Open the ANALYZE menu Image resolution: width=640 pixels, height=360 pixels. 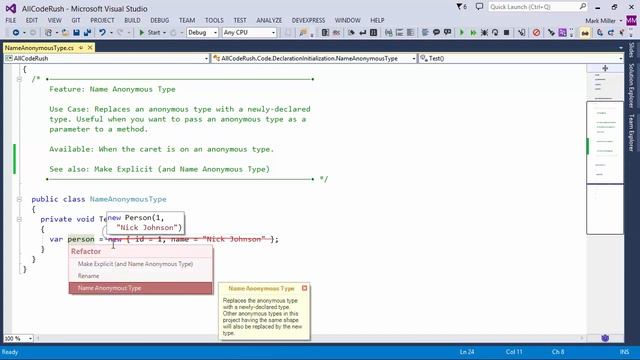[269, 20]
